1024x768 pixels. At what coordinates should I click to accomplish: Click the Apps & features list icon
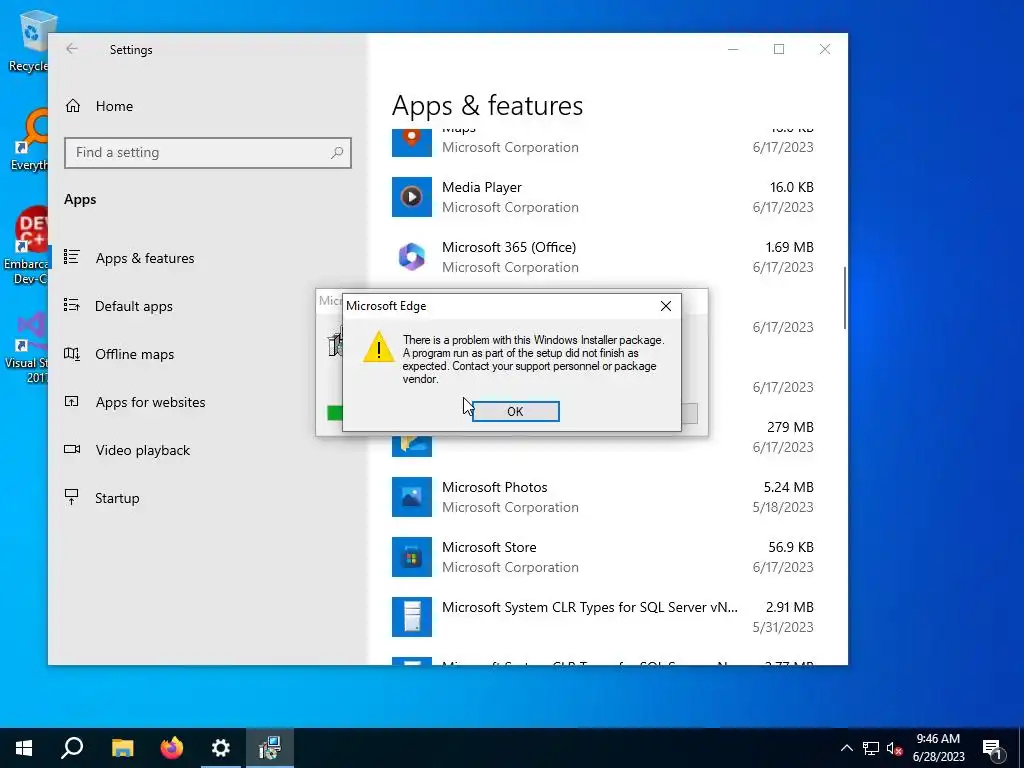[x=72, y=257]
